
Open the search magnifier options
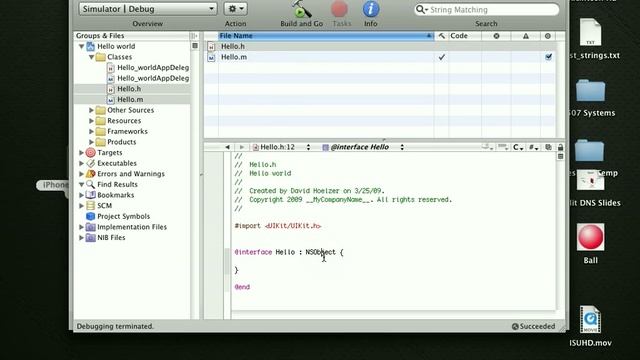(x=422, y=9)
